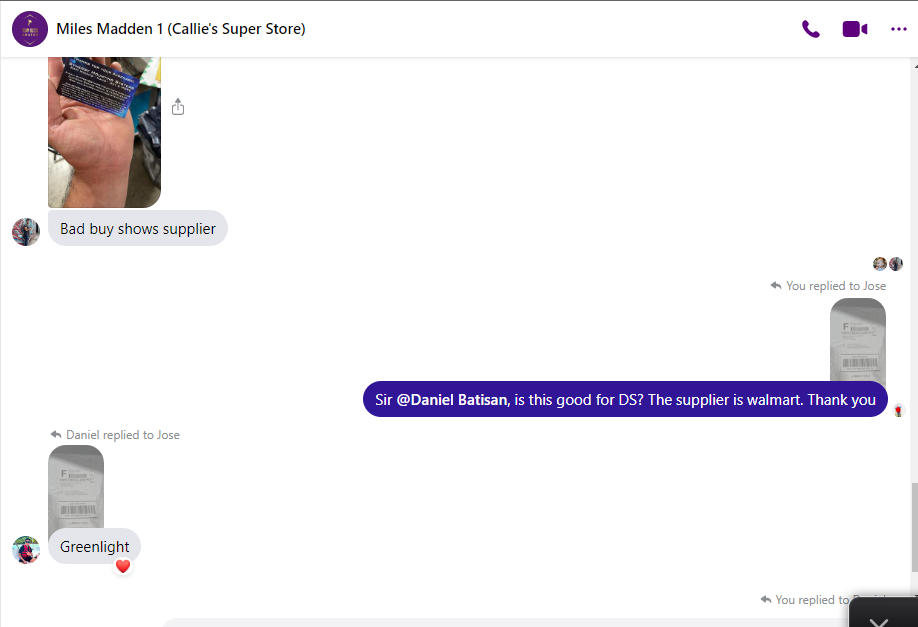Start a video call with camera icon
Viewport: 918px width, 627px height.
[x=855, y=29]
